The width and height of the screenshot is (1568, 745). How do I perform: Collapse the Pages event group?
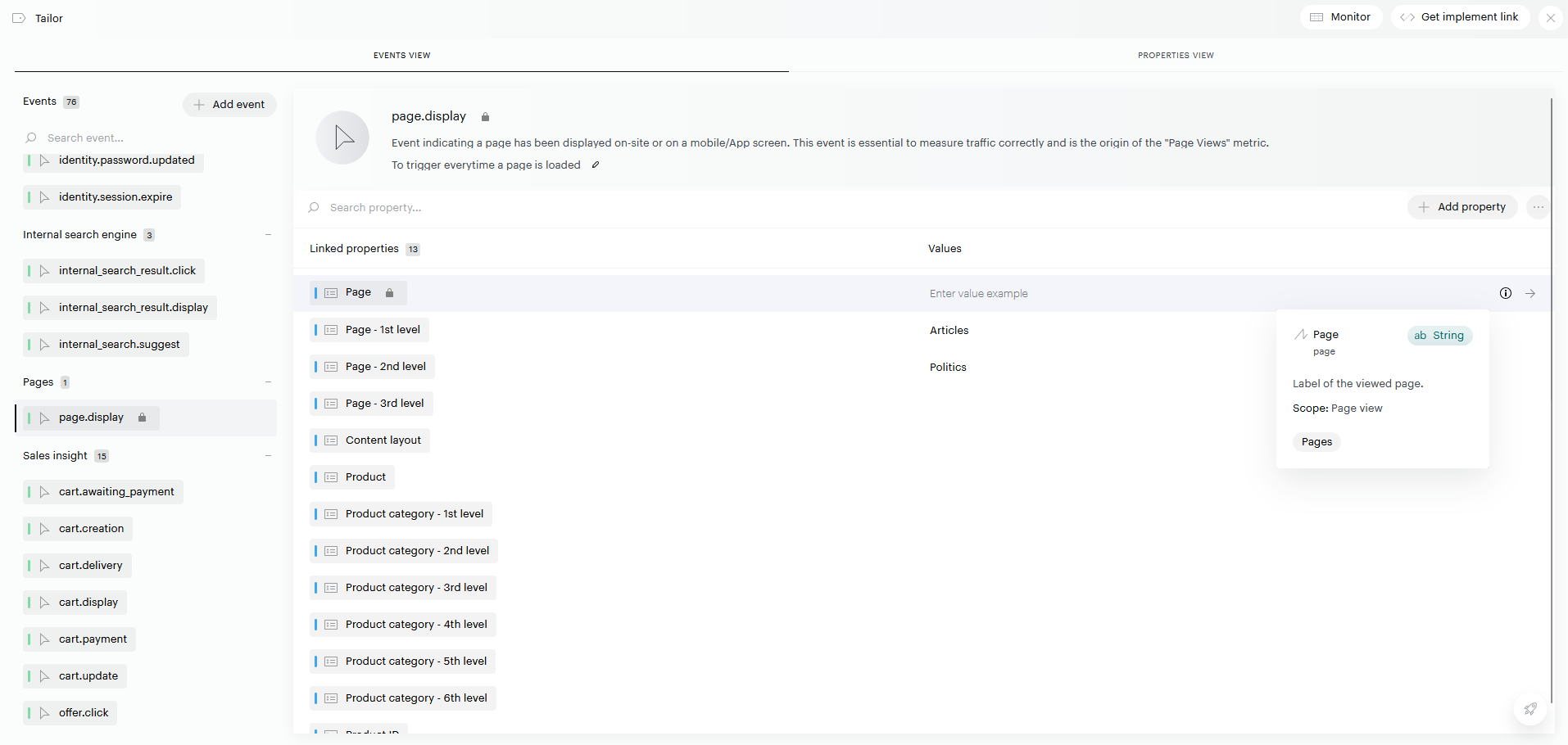pyautogui.click(x=268, y=382)
